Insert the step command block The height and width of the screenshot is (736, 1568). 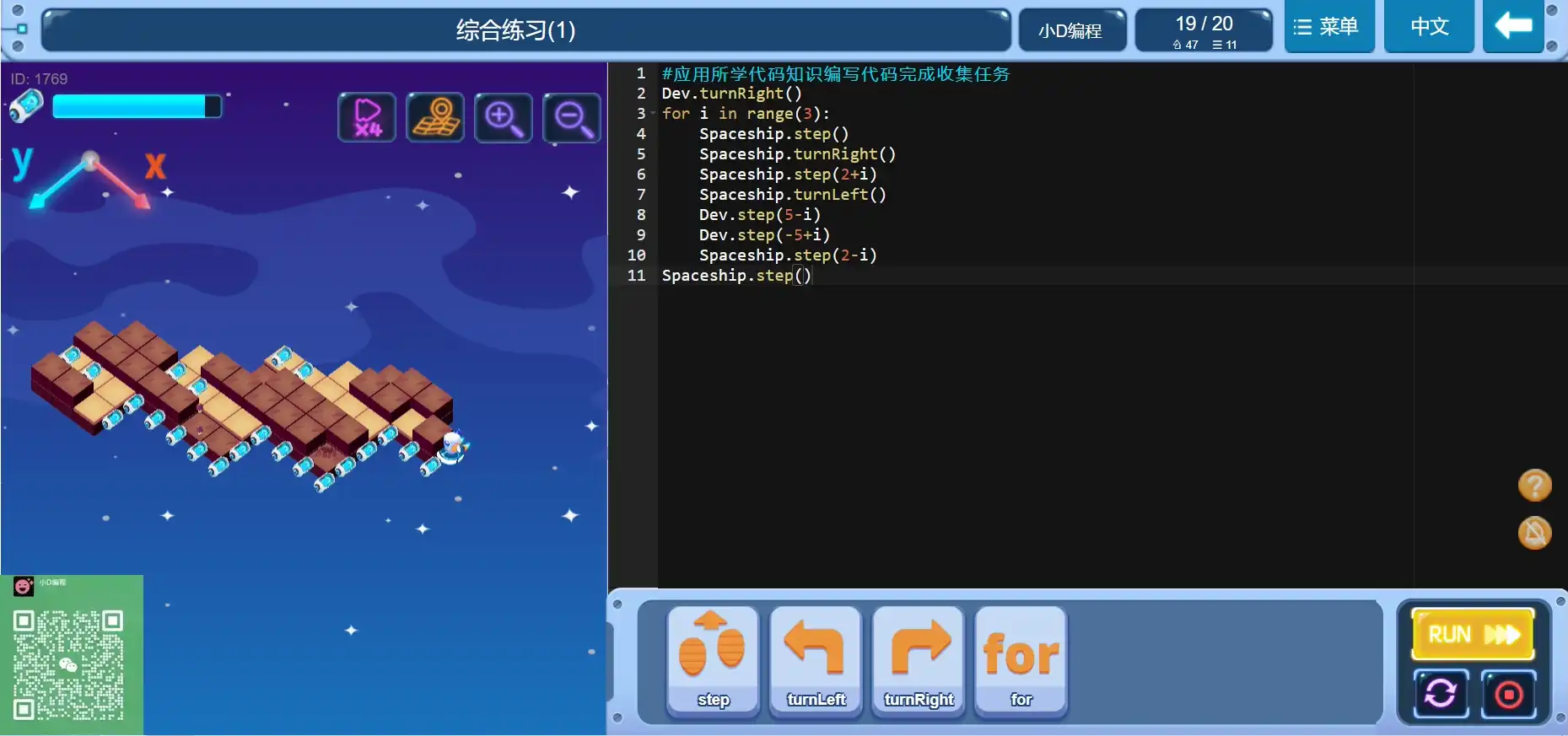(713, 662)
